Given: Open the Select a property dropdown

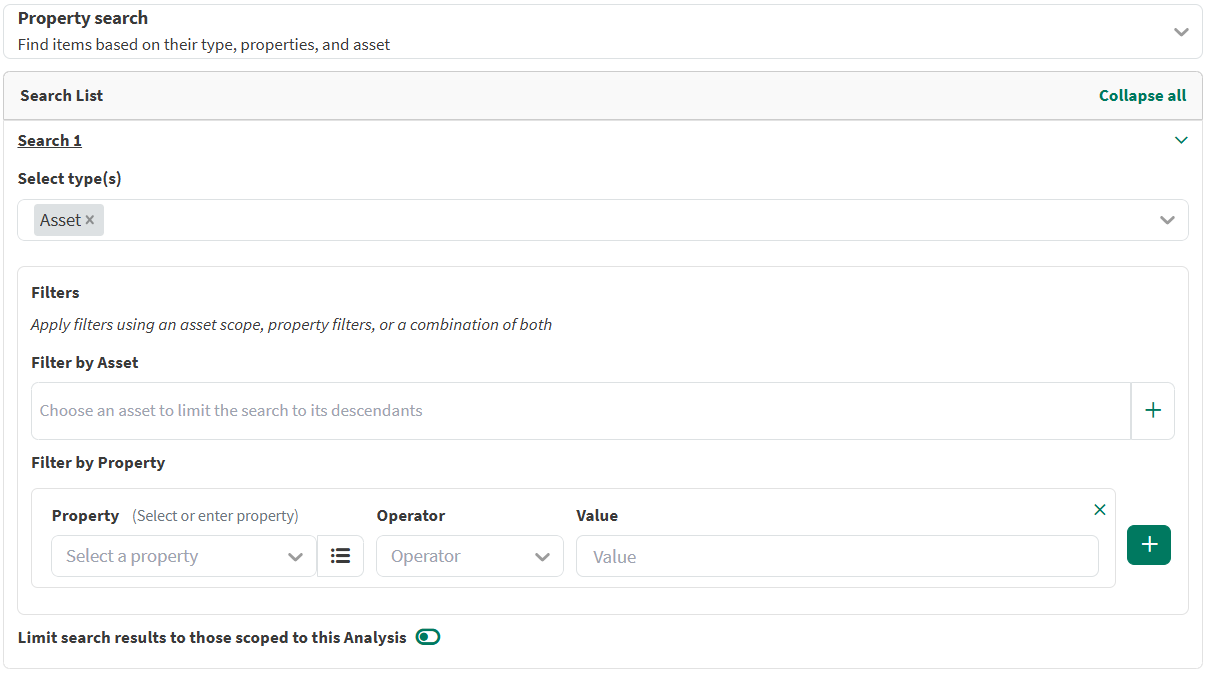Looking at the screenshot, I should (184, 556).
